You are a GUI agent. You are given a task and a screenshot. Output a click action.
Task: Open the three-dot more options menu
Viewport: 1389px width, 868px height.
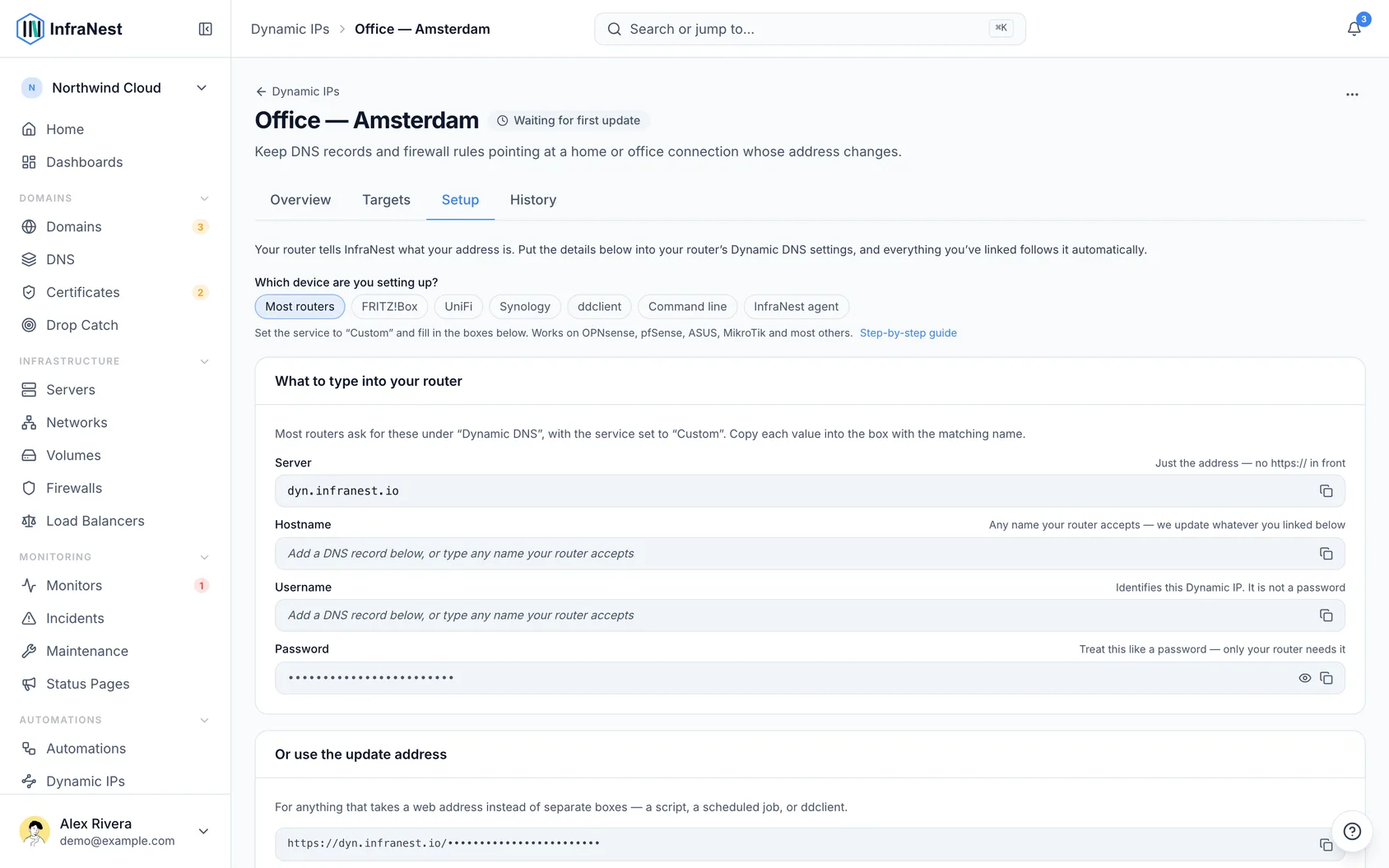(x=1352, y=95)
